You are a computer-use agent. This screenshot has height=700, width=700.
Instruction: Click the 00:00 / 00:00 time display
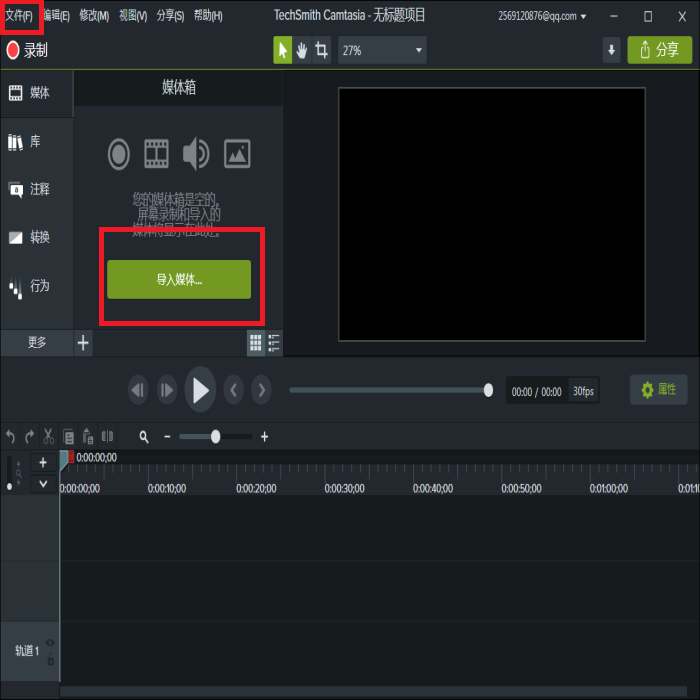tap(537, 392)
